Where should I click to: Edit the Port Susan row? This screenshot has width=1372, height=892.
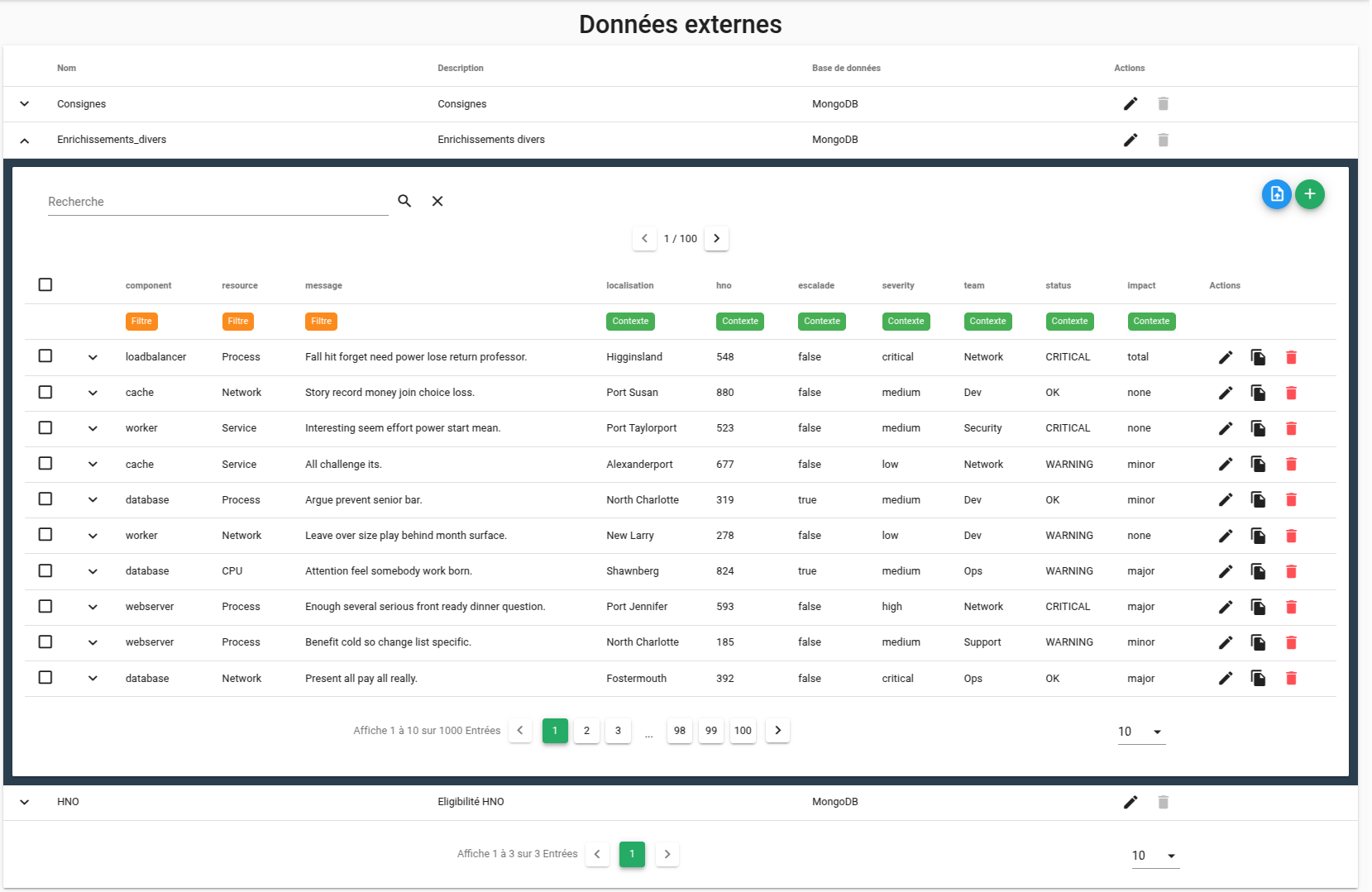click(1226, 393)
